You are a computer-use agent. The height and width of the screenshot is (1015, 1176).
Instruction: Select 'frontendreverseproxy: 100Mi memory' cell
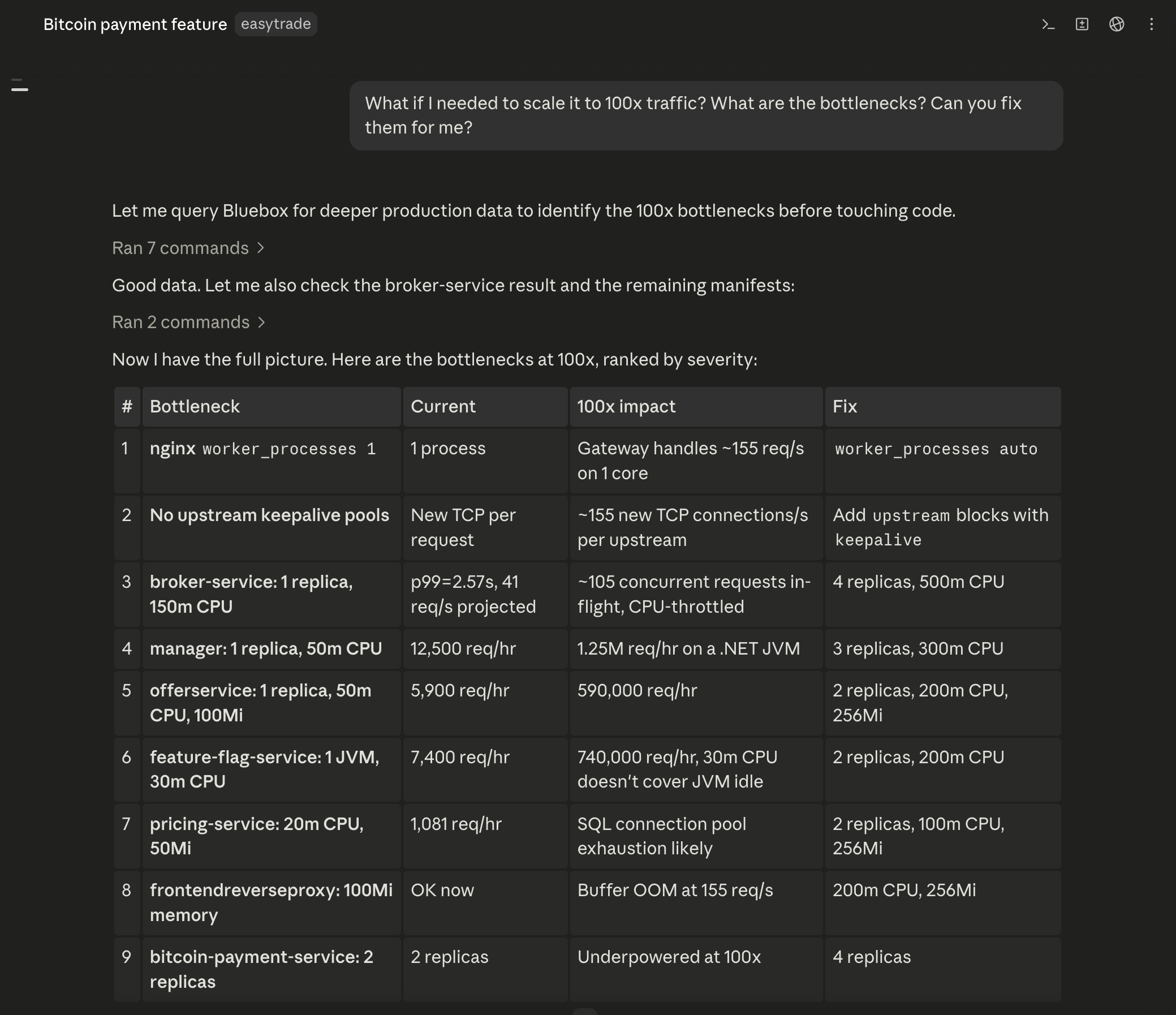click(272, 902)
